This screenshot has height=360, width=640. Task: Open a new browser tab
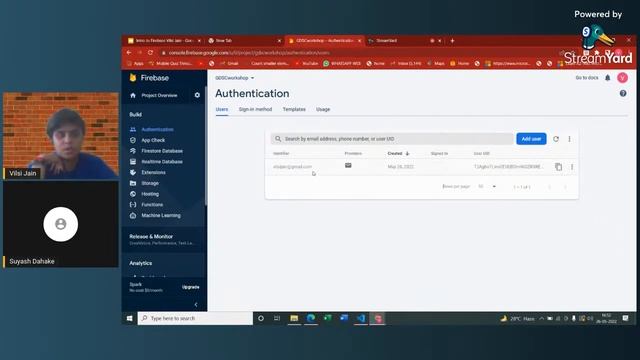pyautogui.click(x=452, y=40)
